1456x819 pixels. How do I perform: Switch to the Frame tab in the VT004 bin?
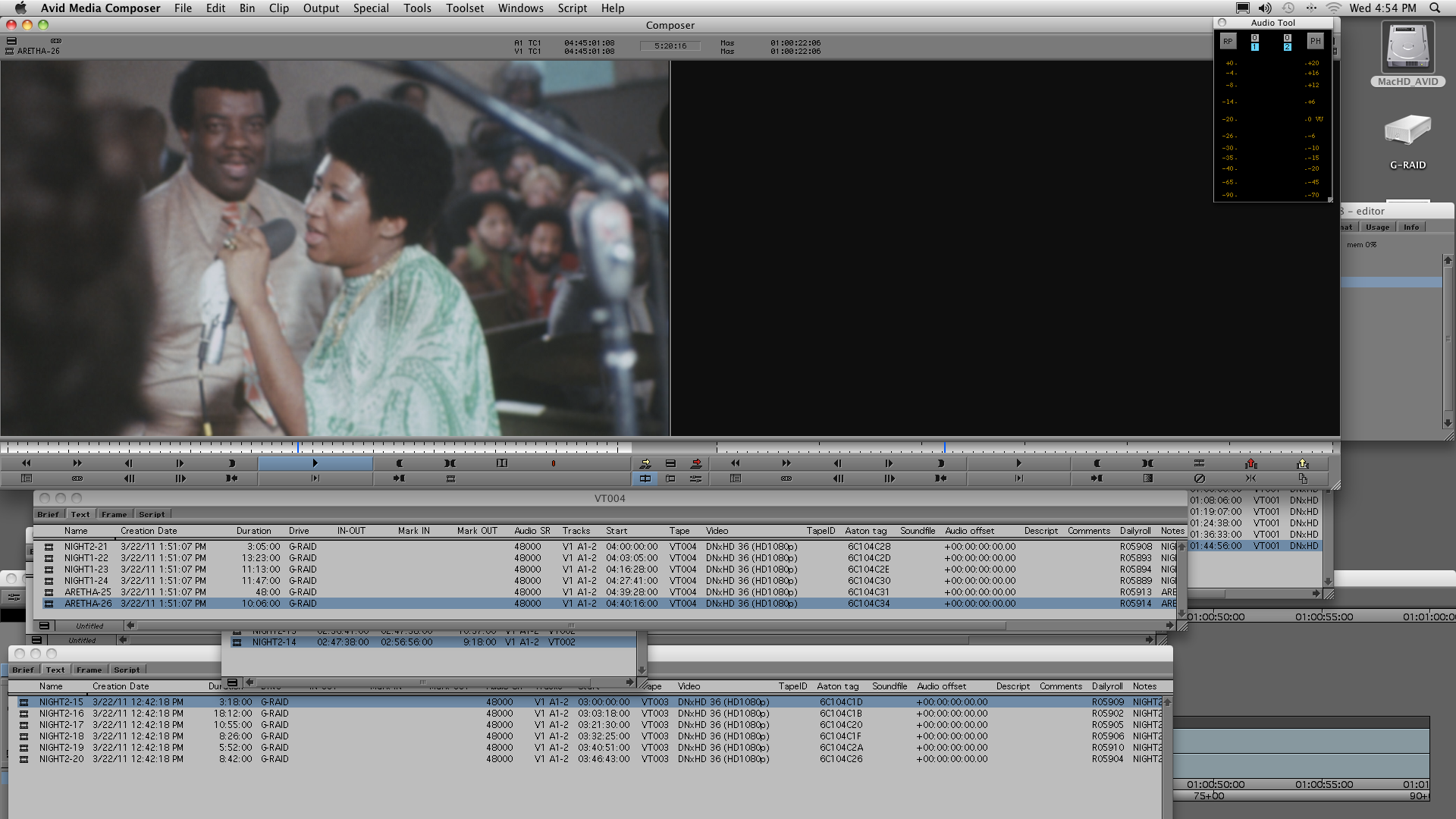tap(114, 514)
